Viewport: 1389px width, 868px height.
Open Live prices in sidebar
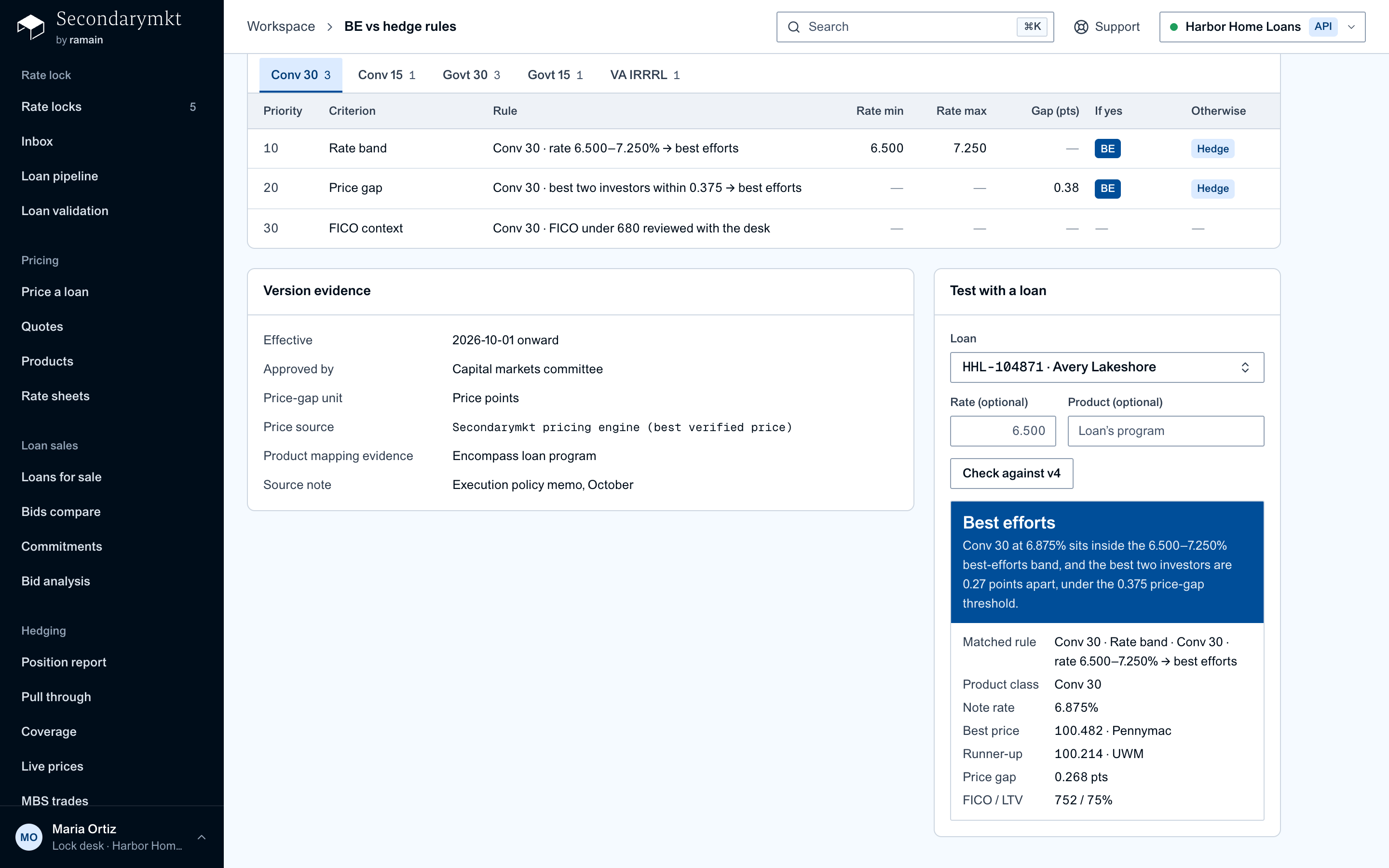(111, 766)
